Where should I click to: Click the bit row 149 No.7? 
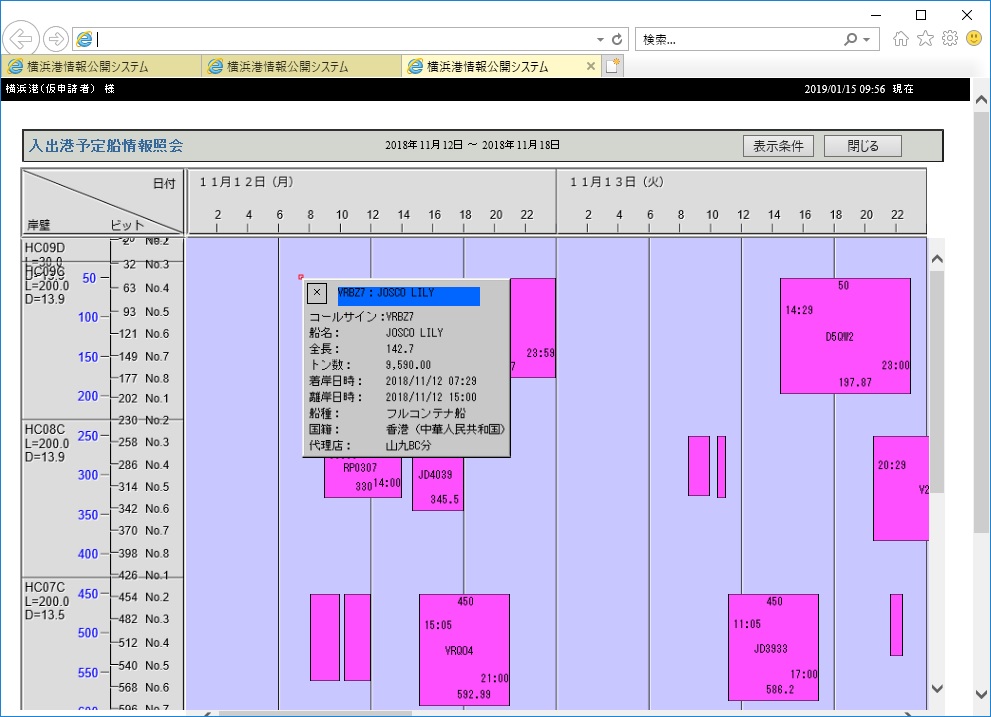coord(143,357)
